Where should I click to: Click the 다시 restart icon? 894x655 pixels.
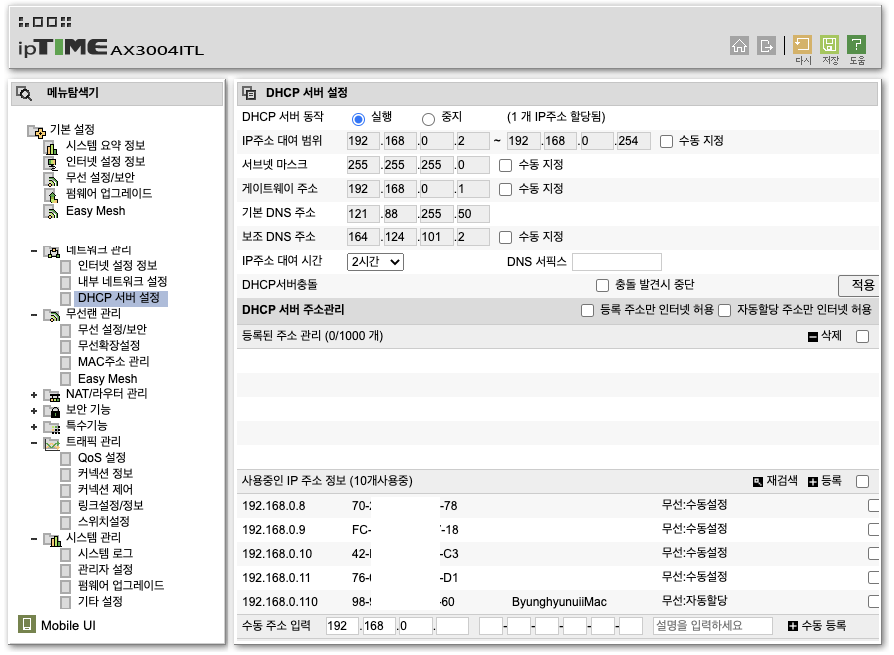coord(802,44)
